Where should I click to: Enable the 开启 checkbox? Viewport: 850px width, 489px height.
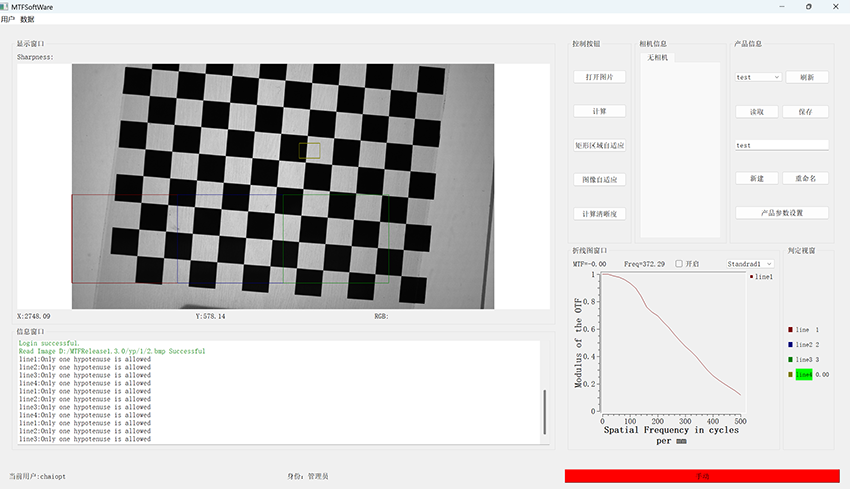click(679, 264)
